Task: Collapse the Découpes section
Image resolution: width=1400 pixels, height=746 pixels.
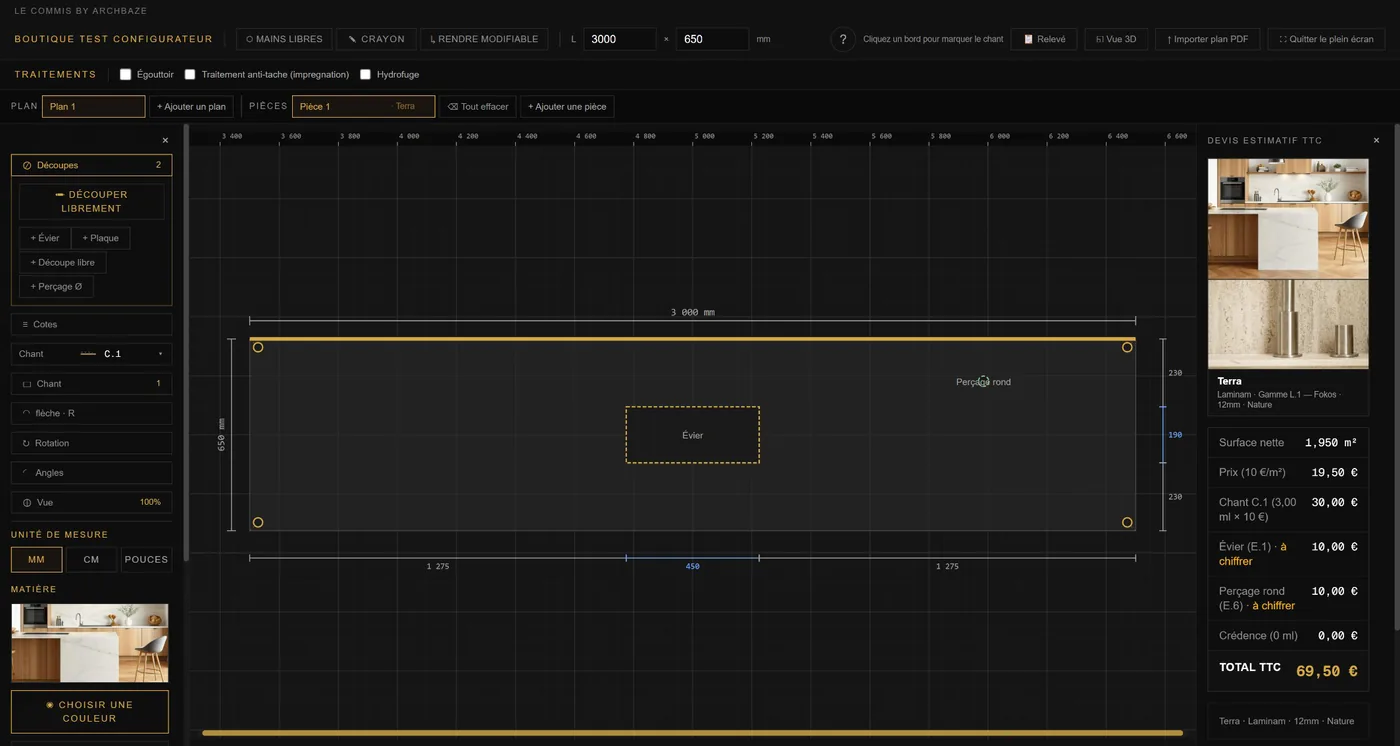Action: click(x=91, y=165)
